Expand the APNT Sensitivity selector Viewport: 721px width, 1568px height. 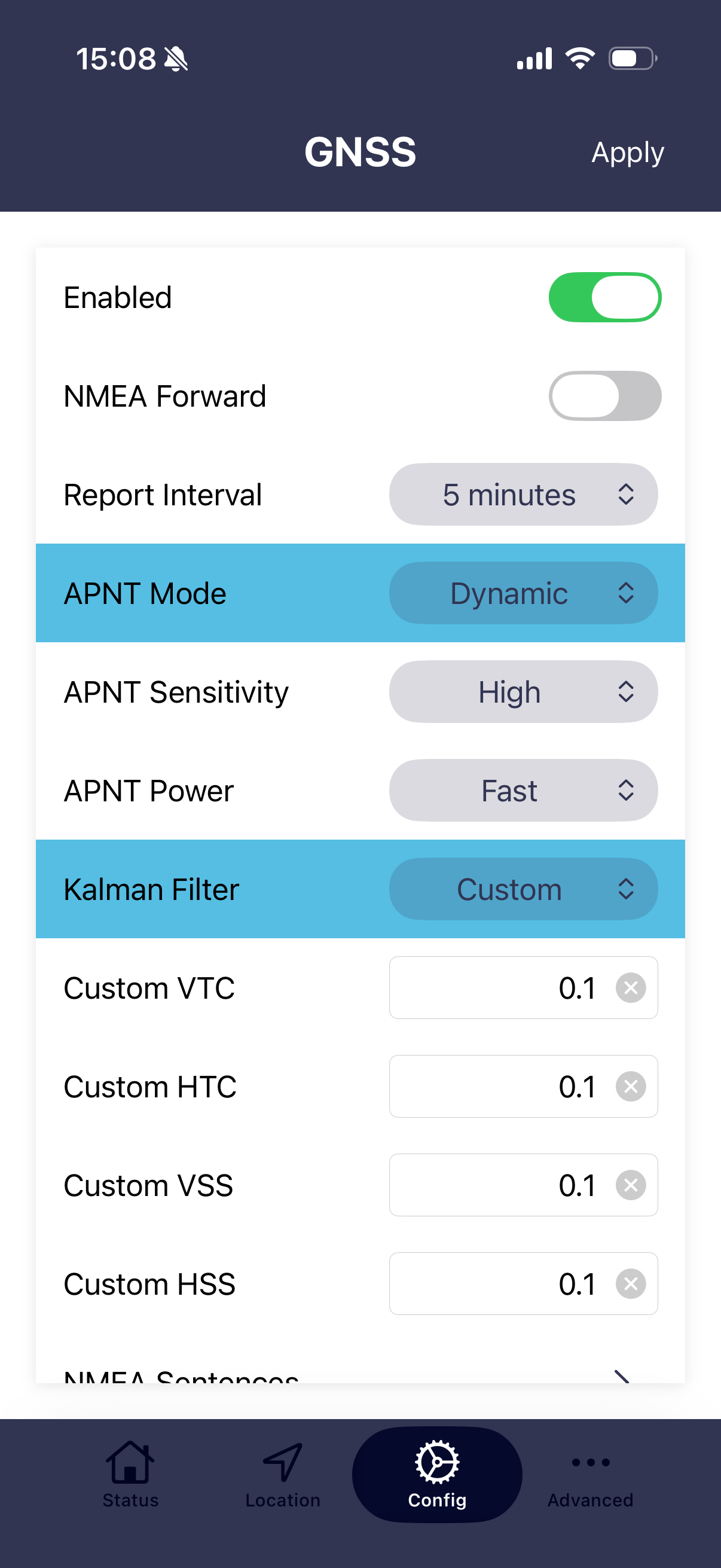(x=523, y=691)
